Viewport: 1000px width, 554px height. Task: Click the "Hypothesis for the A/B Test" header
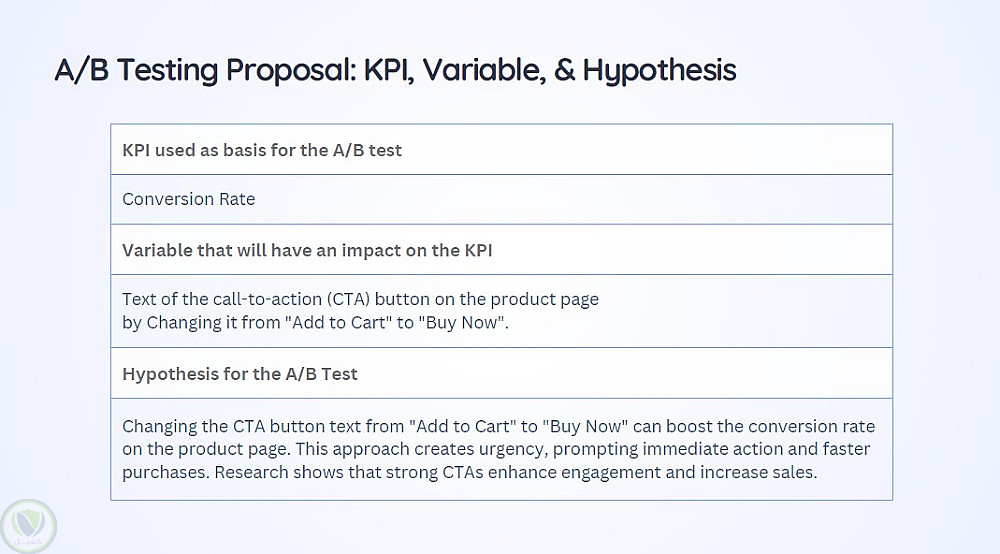pos(240,374)
